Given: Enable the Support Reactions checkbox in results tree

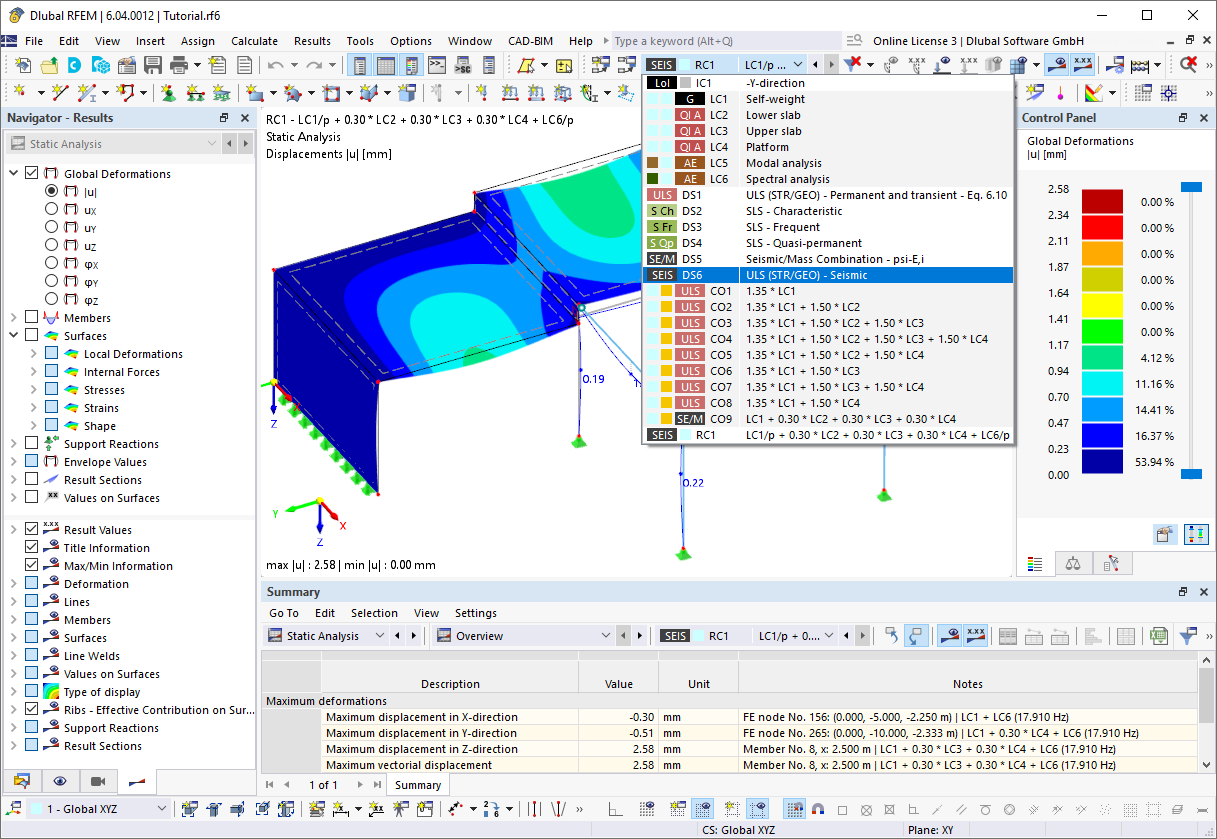Looking at the screenshot, I should [32, 443].
